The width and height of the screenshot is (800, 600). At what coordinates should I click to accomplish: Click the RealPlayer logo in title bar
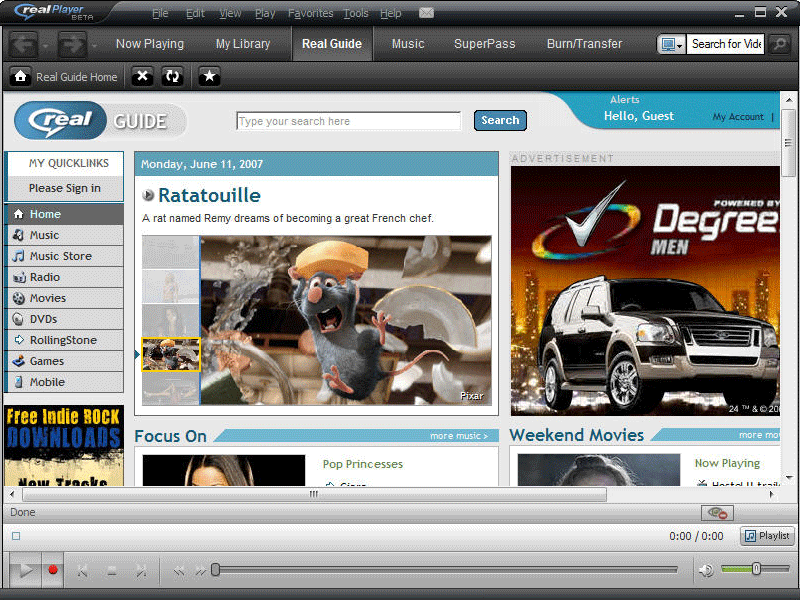coord(54,12)
